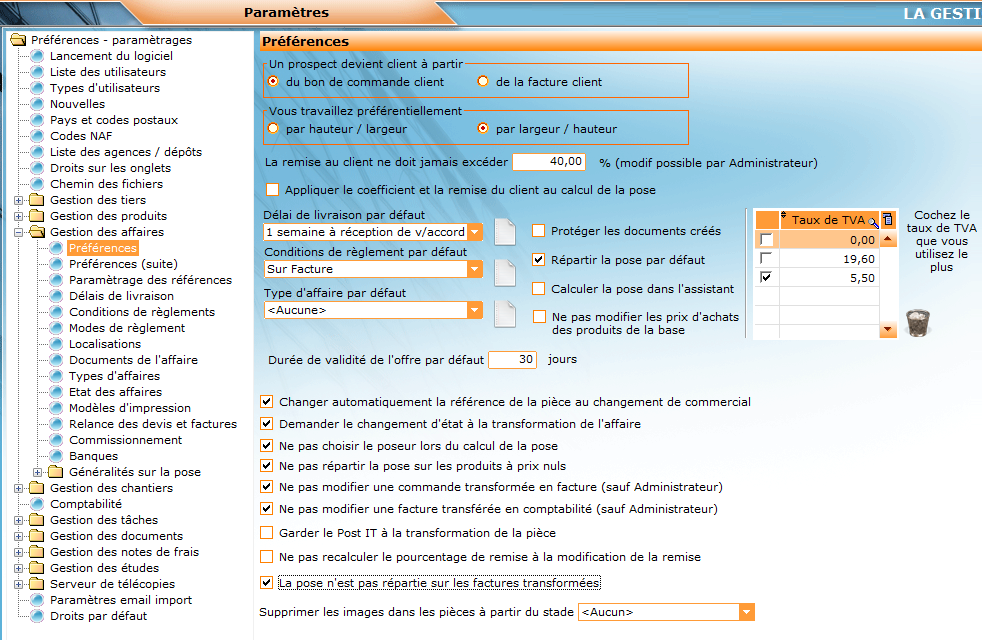The width and height of the screenshot is (982, 640).
Task: Click the globe icon beside Chemin des fichiers
Action: click(x=38, y=184)
